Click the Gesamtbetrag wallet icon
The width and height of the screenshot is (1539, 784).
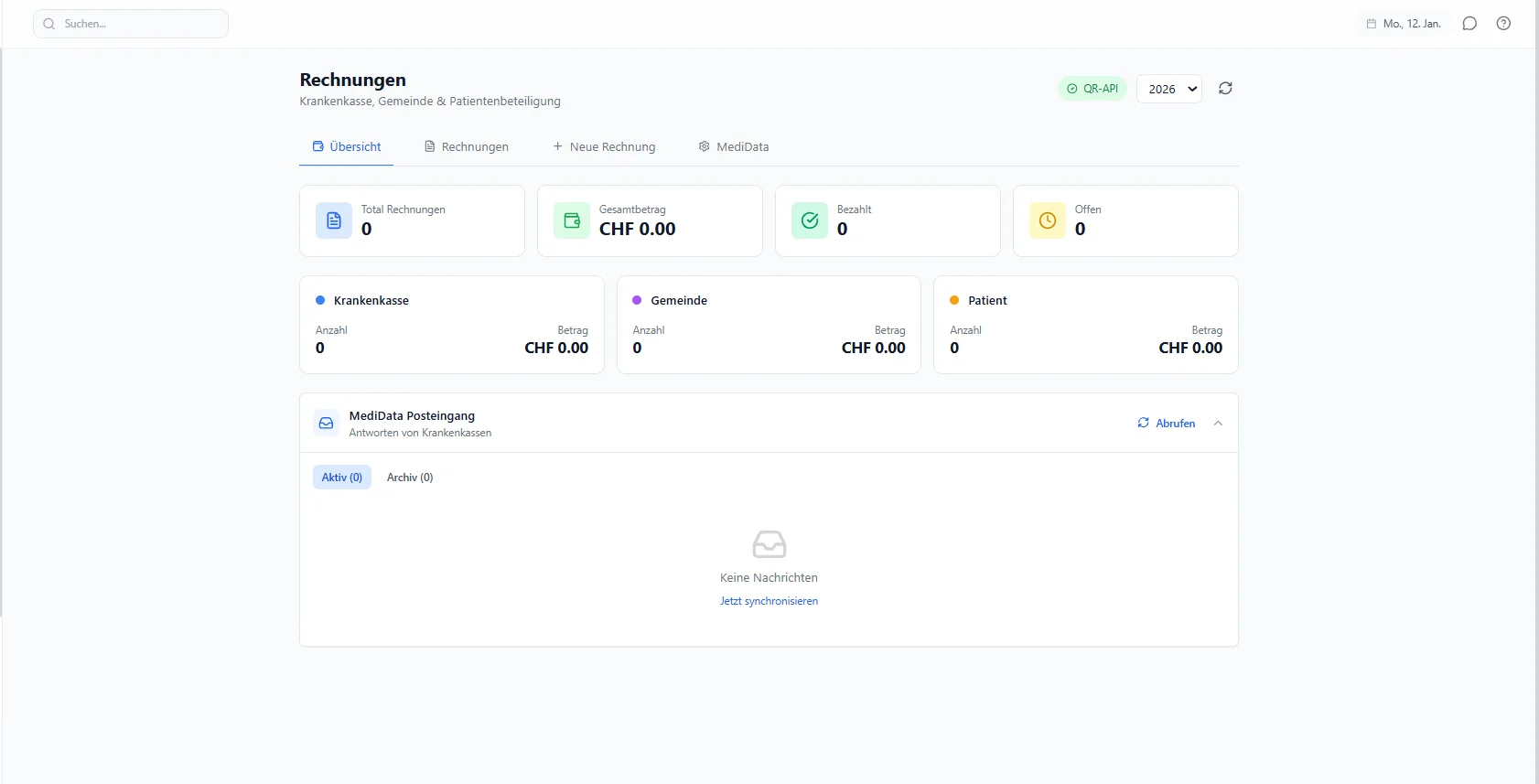tap(572, 220)
